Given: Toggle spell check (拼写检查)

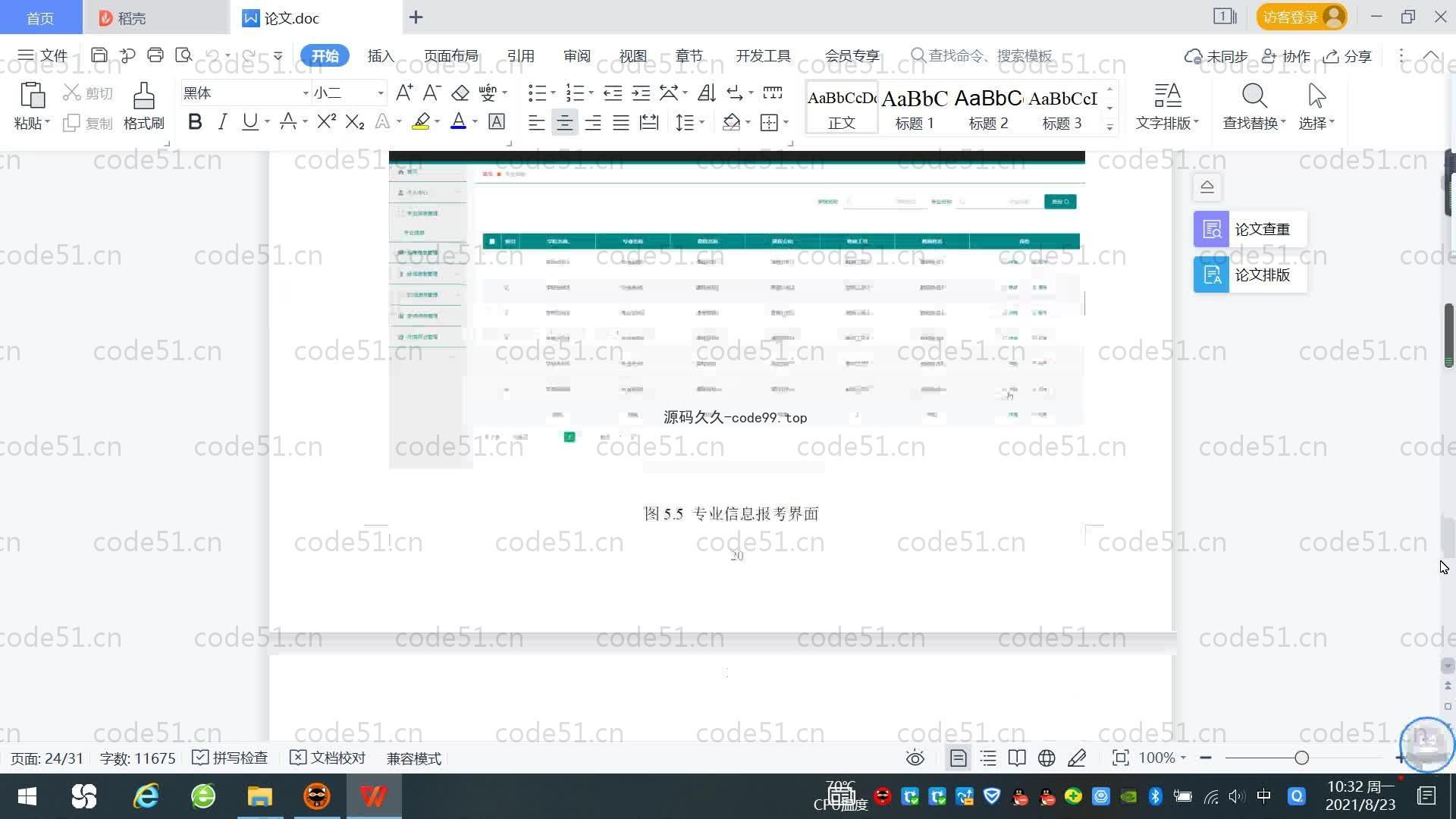Looking at the screenshot, I should [230, 758].
